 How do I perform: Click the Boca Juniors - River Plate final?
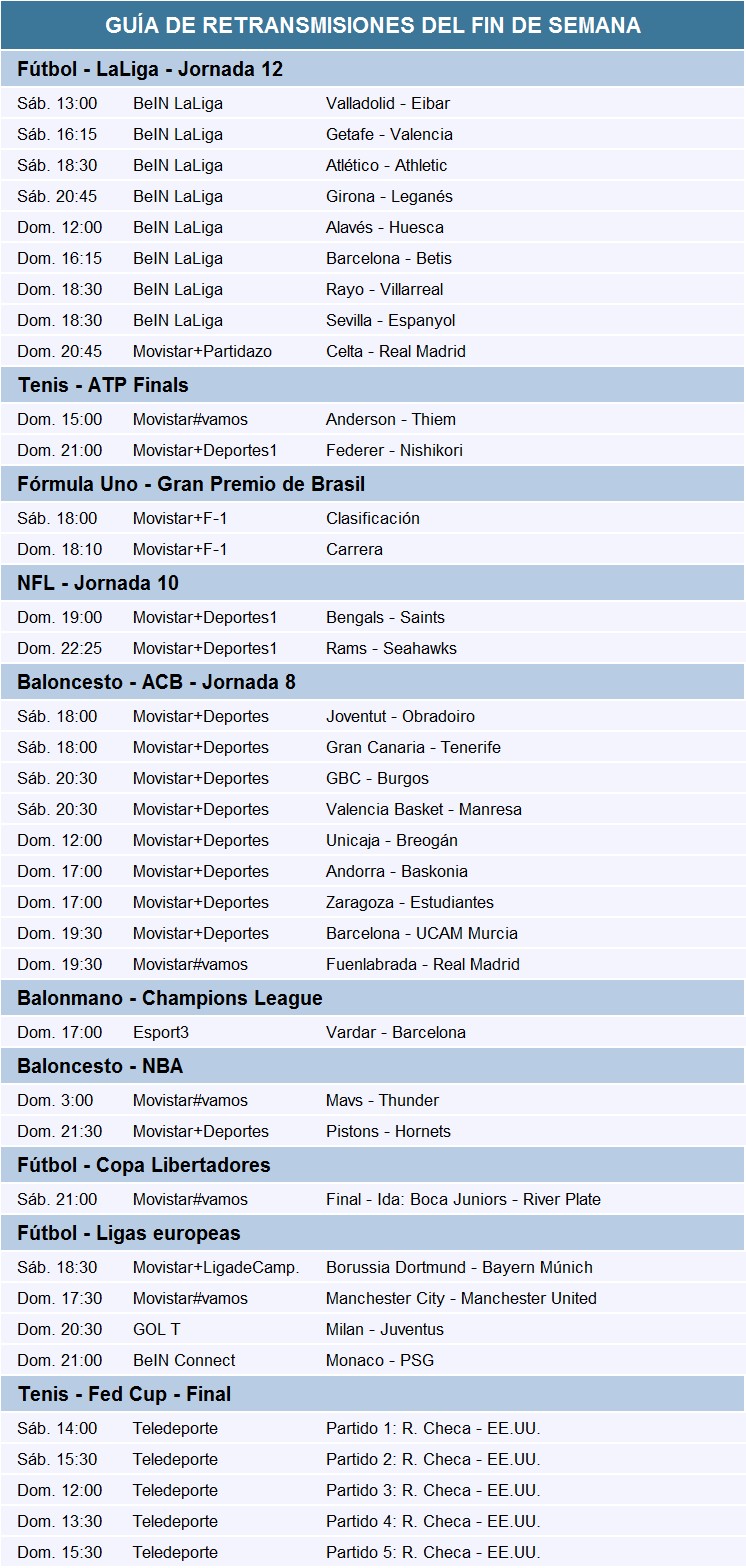[x=463, y=1199]
